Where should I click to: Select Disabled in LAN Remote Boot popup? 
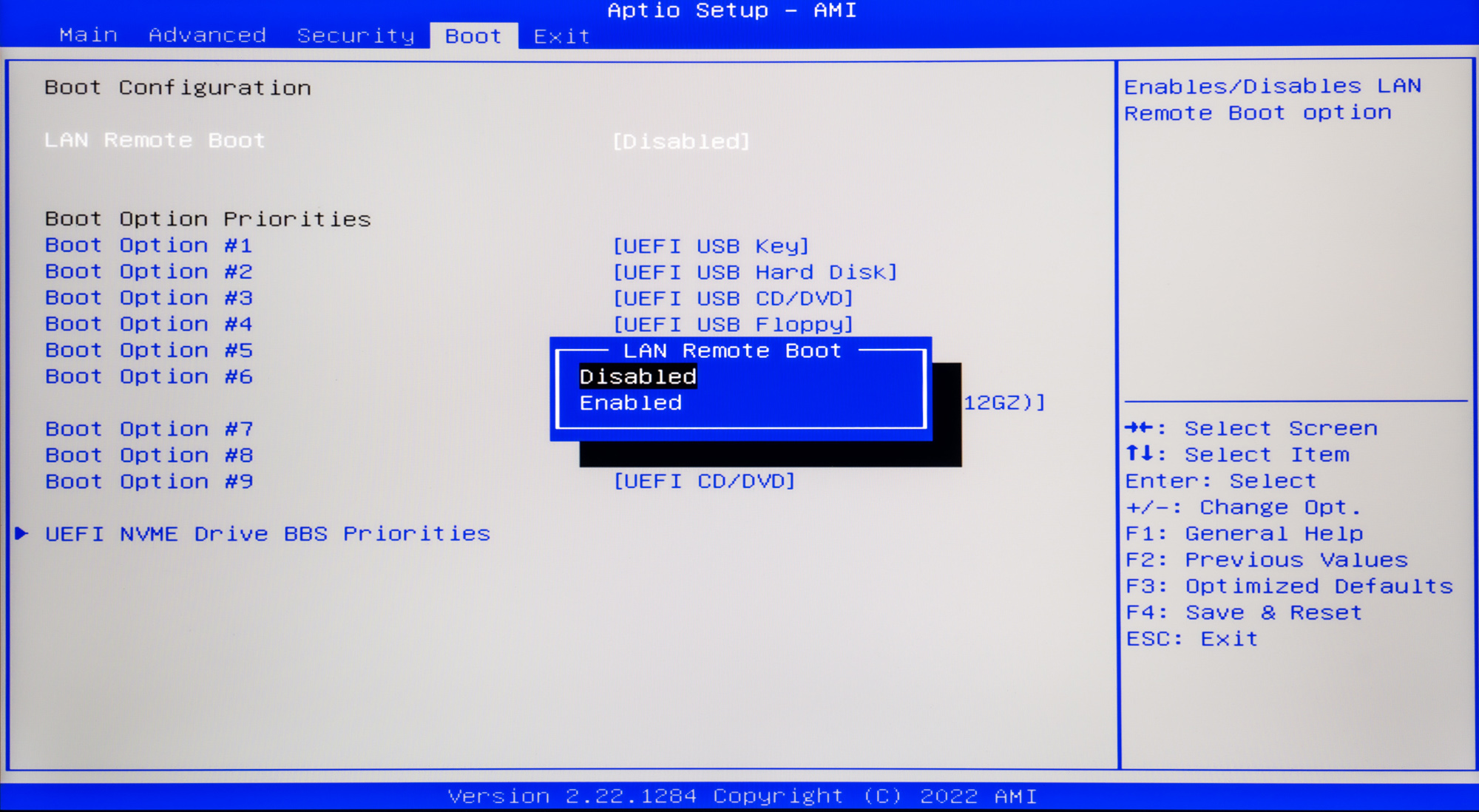tap(637, 377)
